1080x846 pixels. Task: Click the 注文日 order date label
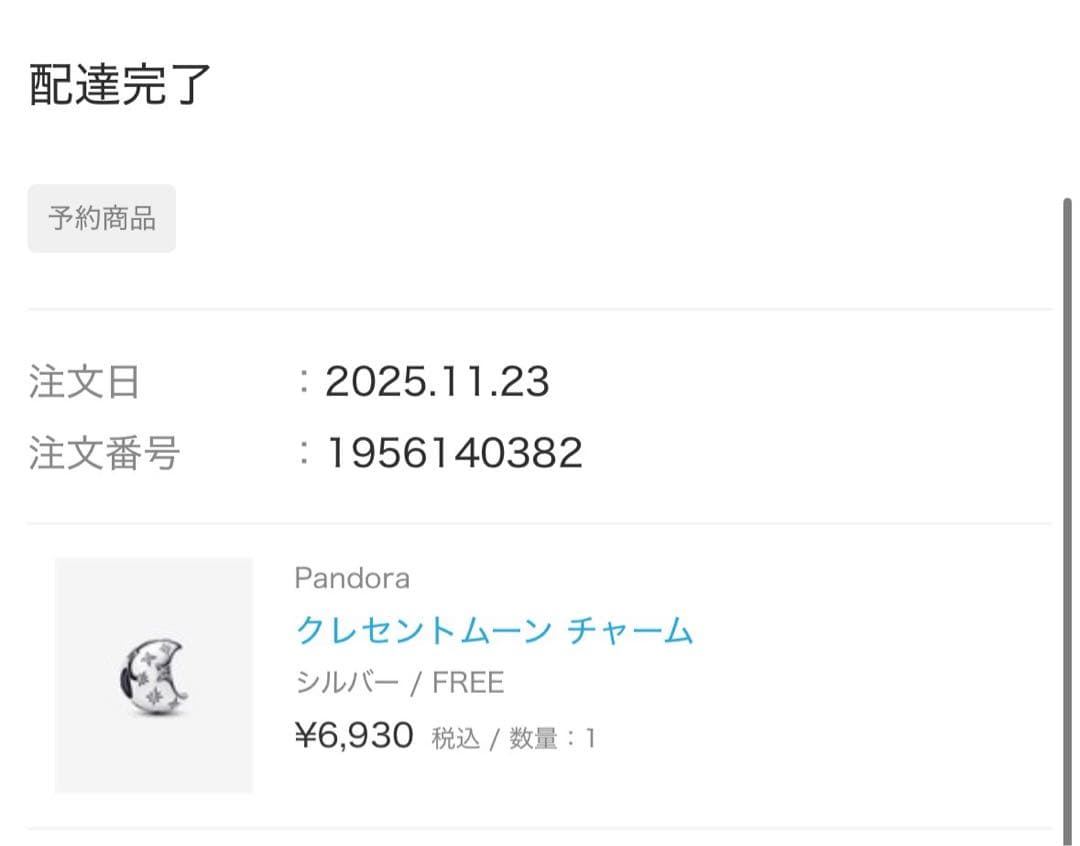coord(83,381)
